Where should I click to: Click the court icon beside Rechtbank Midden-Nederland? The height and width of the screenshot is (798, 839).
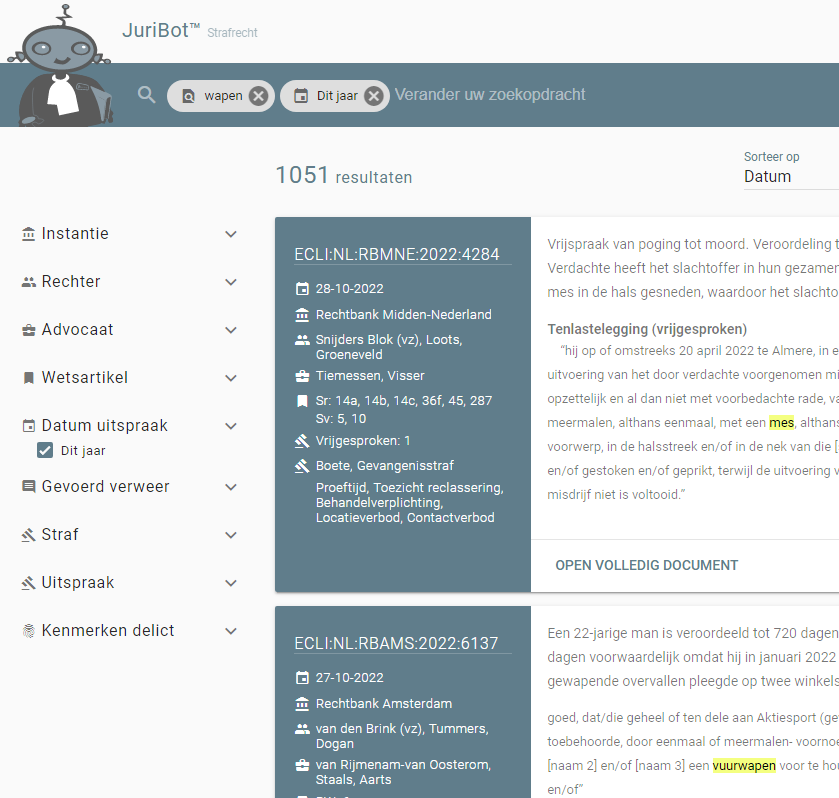(x=302, y=315)
